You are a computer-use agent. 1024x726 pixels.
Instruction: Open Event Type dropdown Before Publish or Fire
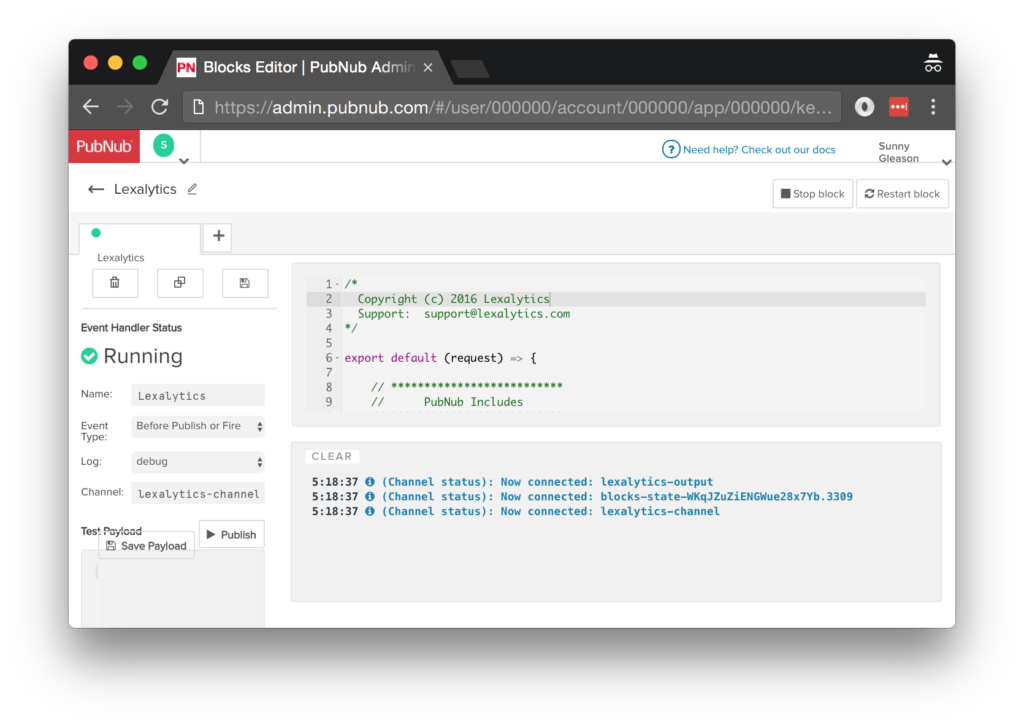point(198,426)
